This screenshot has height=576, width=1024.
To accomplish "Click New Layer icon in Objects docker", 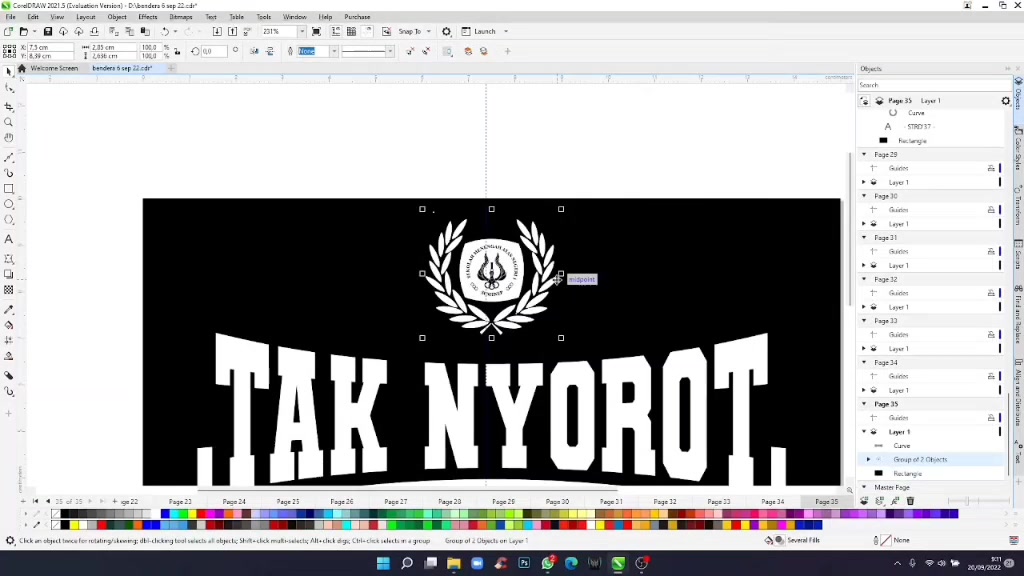I will pos(865,501).
